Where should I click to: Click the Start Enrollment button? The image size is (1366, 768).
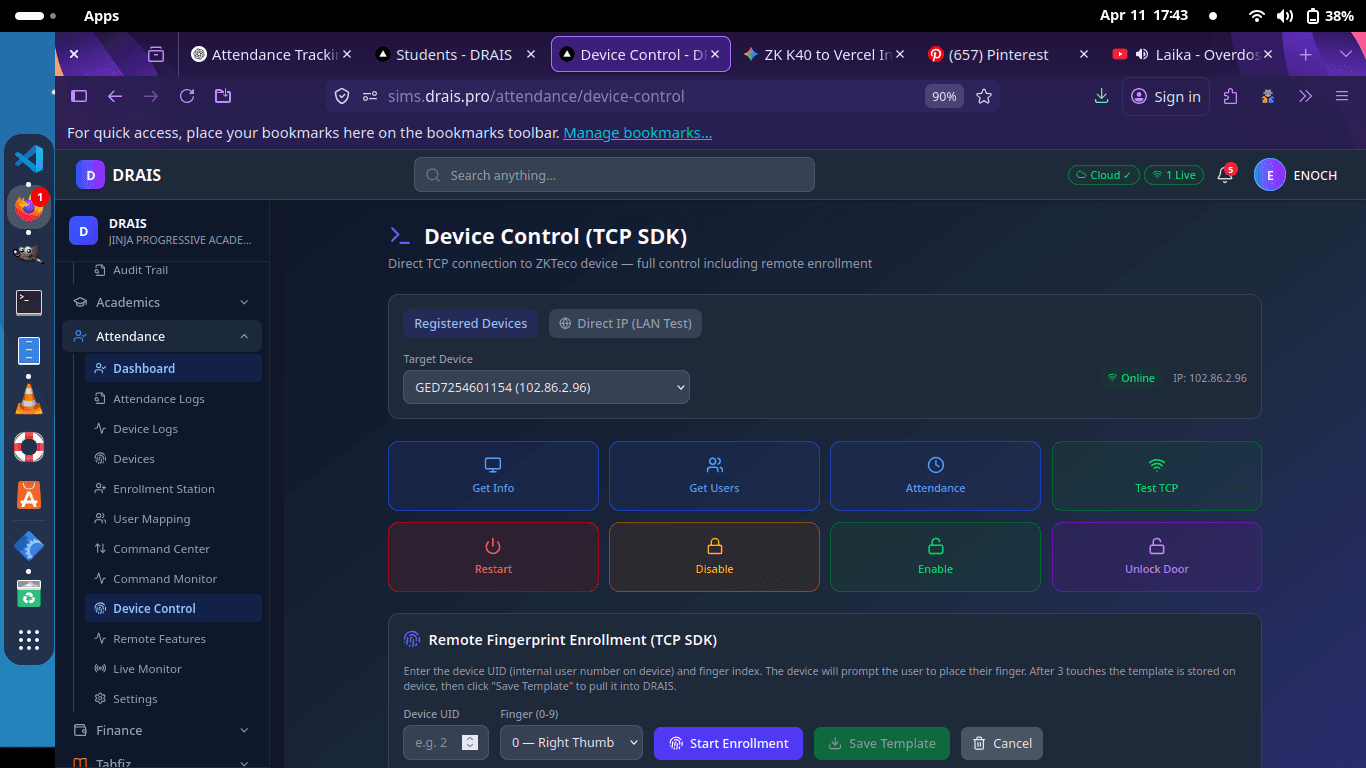(x=728, y=743)
